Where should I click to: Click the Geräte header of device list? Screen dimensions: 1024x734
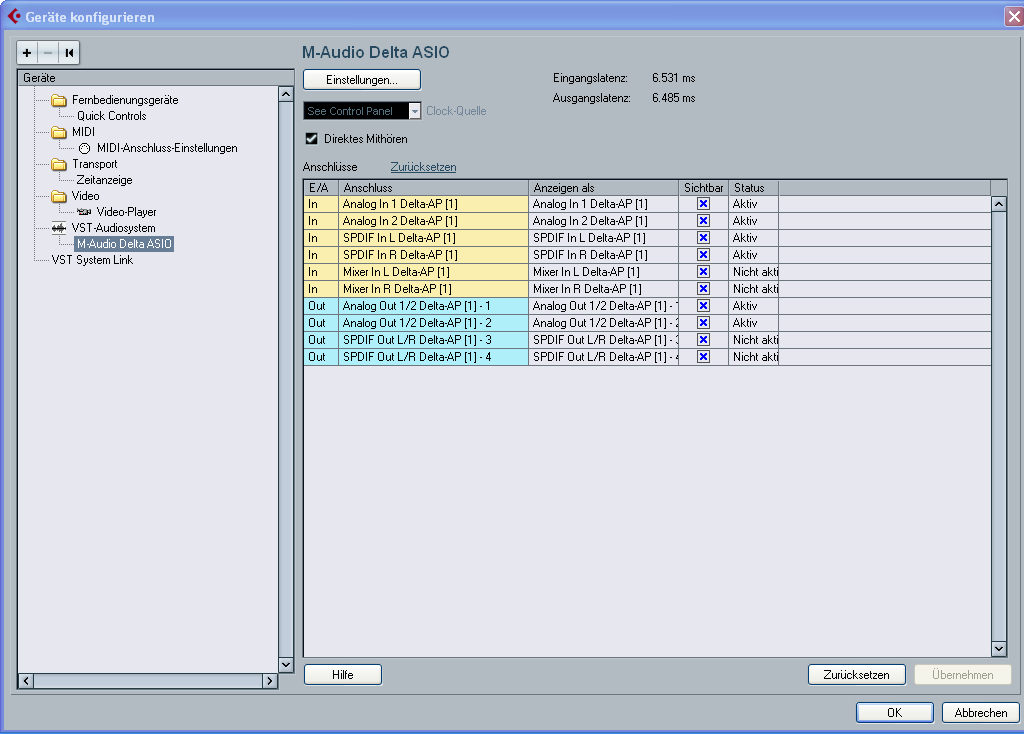pos(156,78)
